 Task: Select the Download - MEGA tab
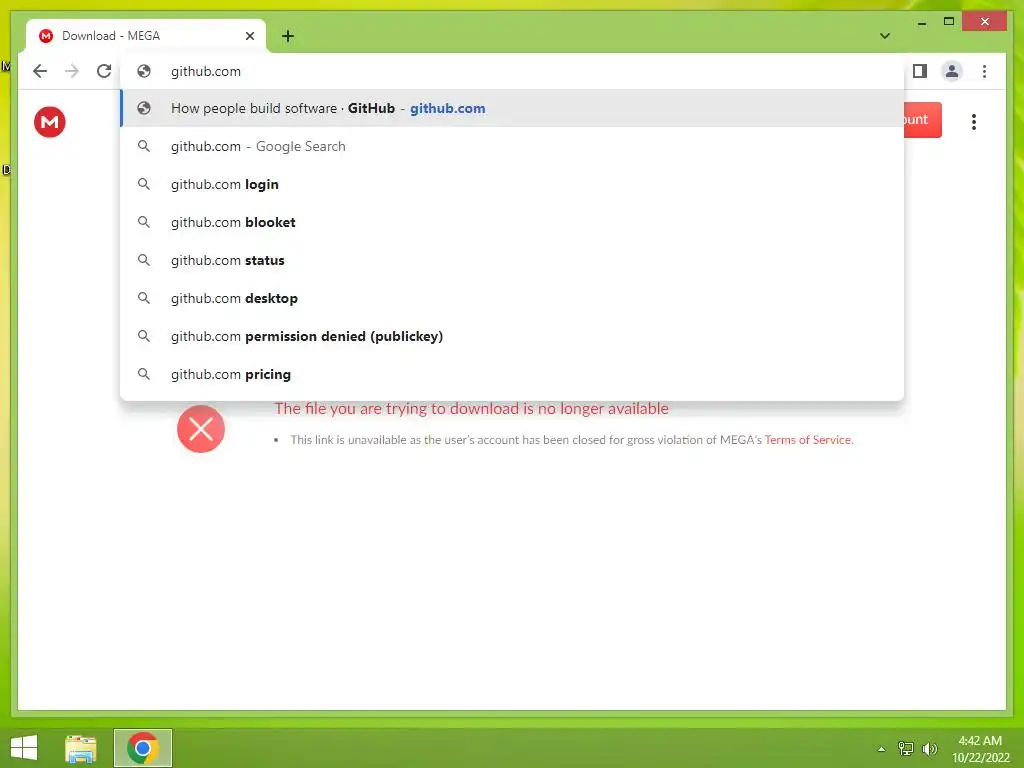[146, 36]
